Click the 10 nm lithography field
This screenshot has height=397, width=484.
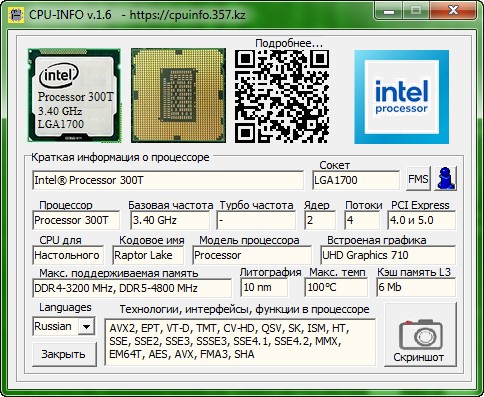[x=264, y=287]
